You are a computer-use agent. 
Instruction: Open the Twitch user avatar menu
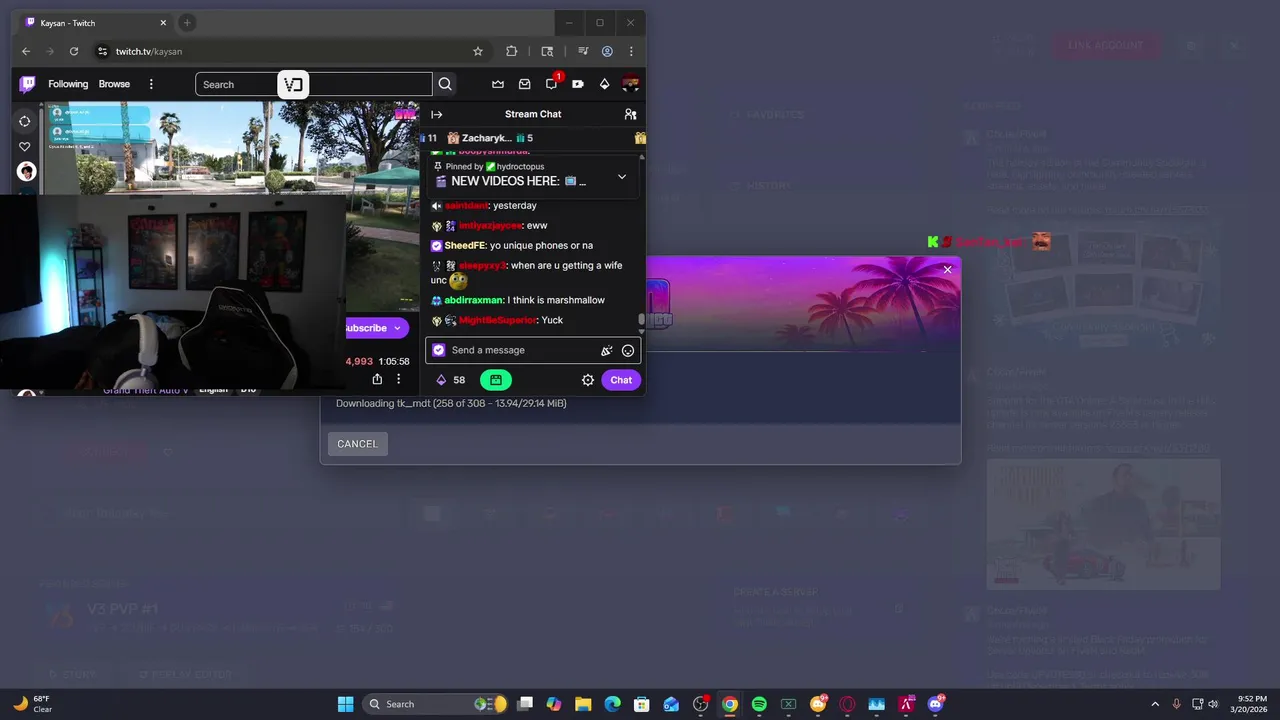[x=630, y=84]
